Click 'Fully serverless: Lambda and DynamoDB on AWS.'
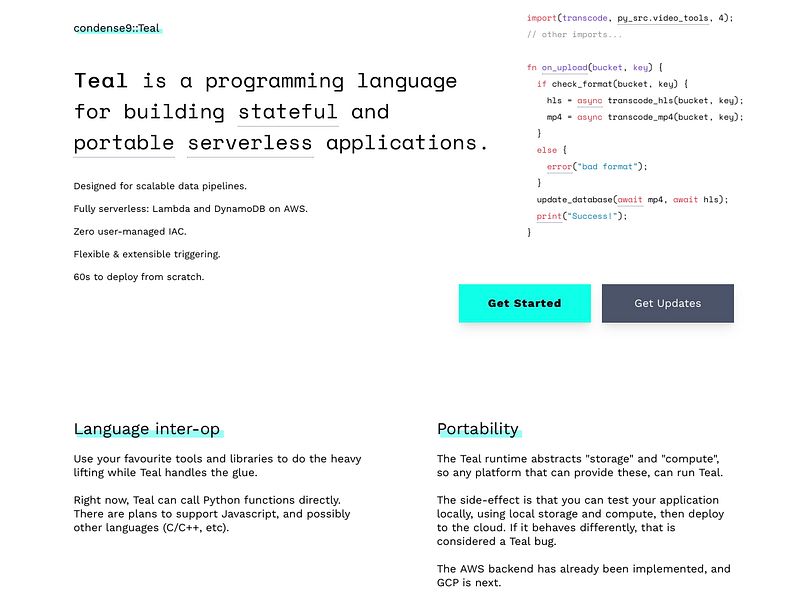This screenshot has height=600, width=800. 191,209
